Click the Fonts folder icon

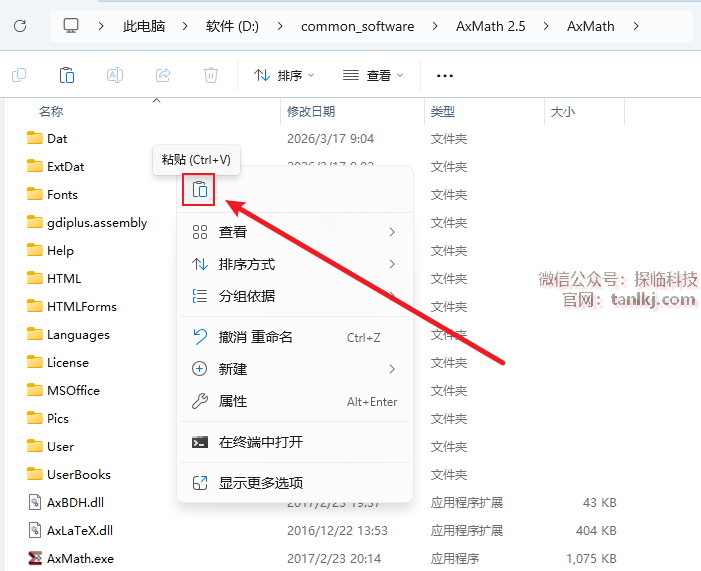(34, 195)
